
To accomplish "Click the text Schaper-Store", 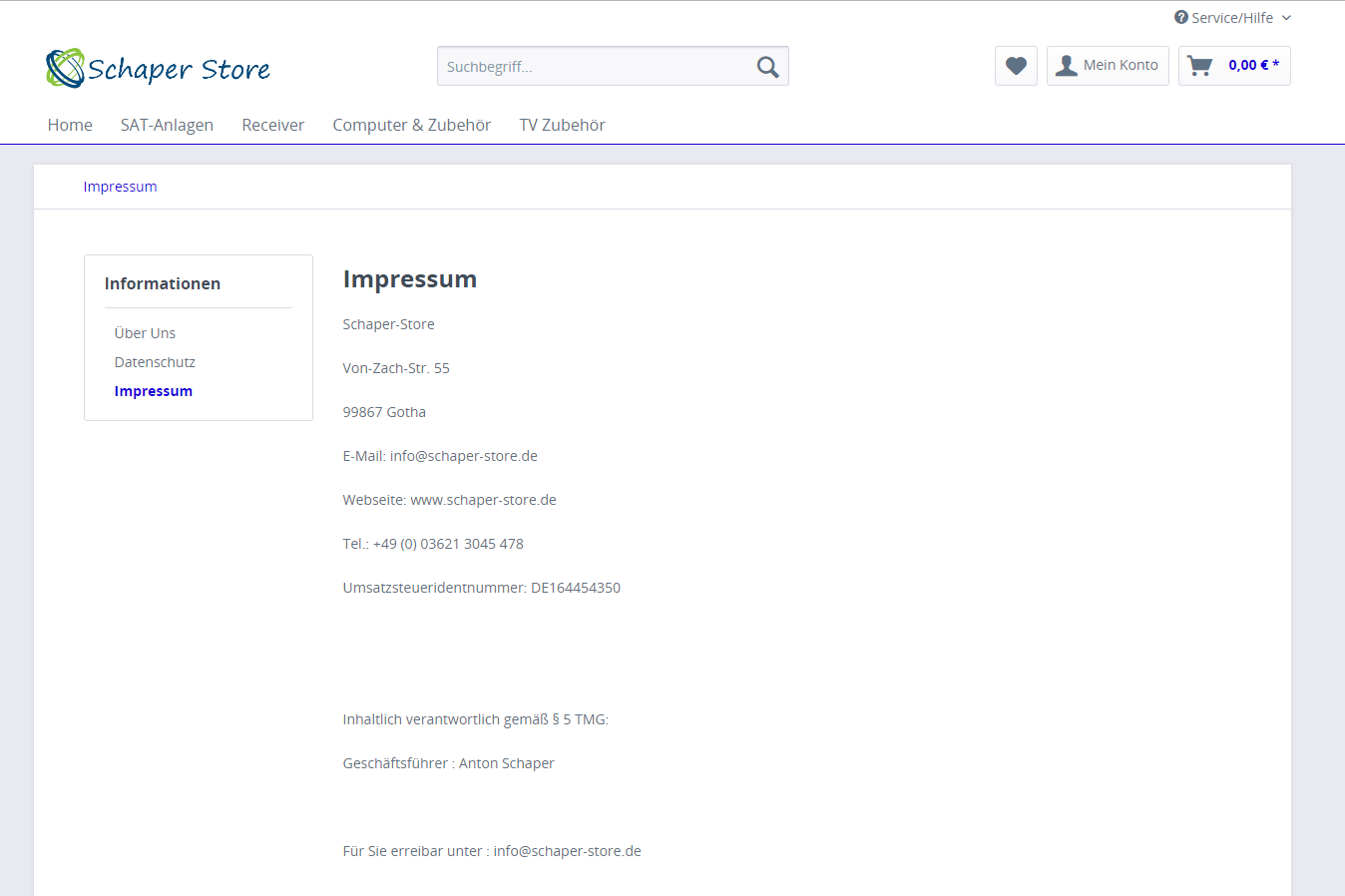I will coord(388,324).
